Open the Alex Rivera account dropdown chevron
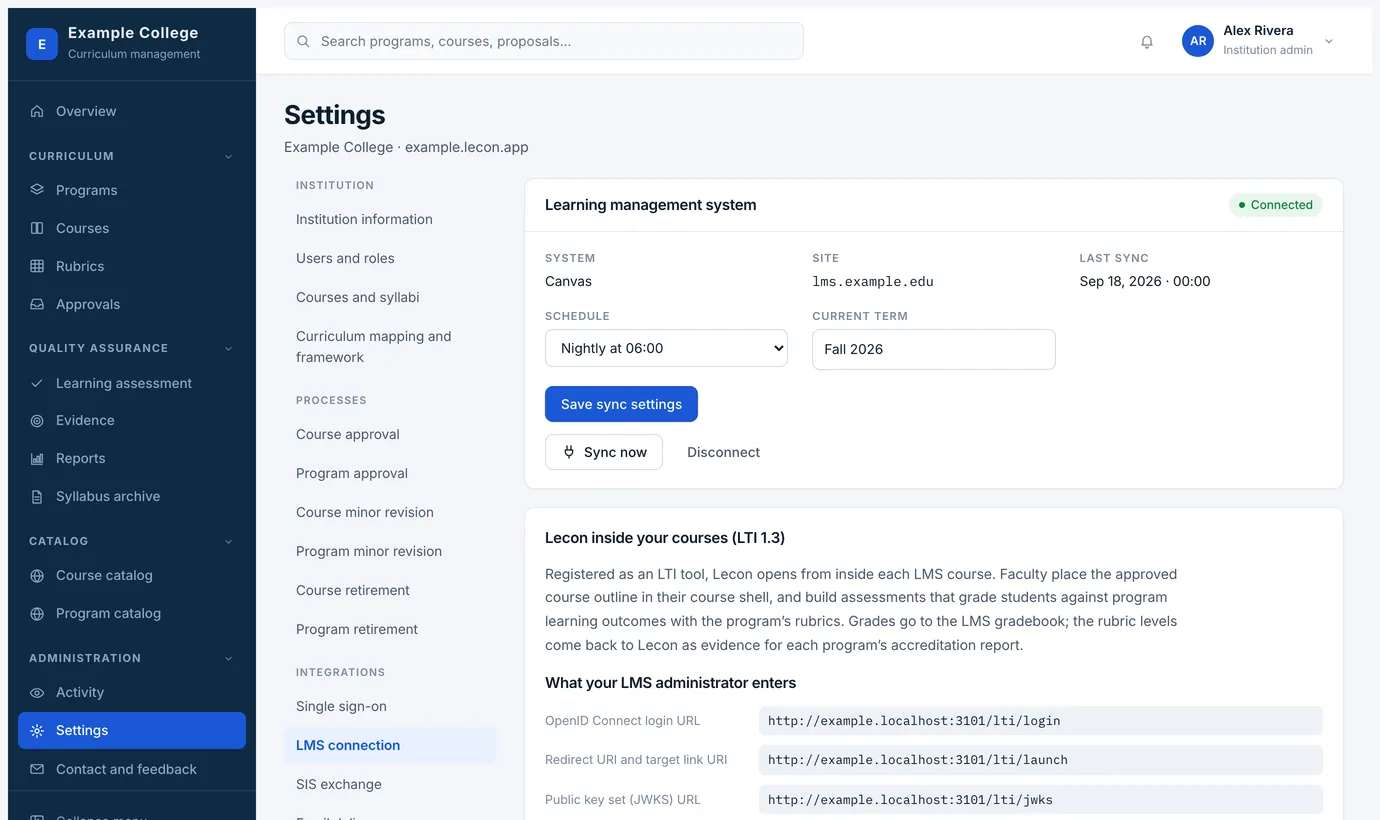 1329,41
